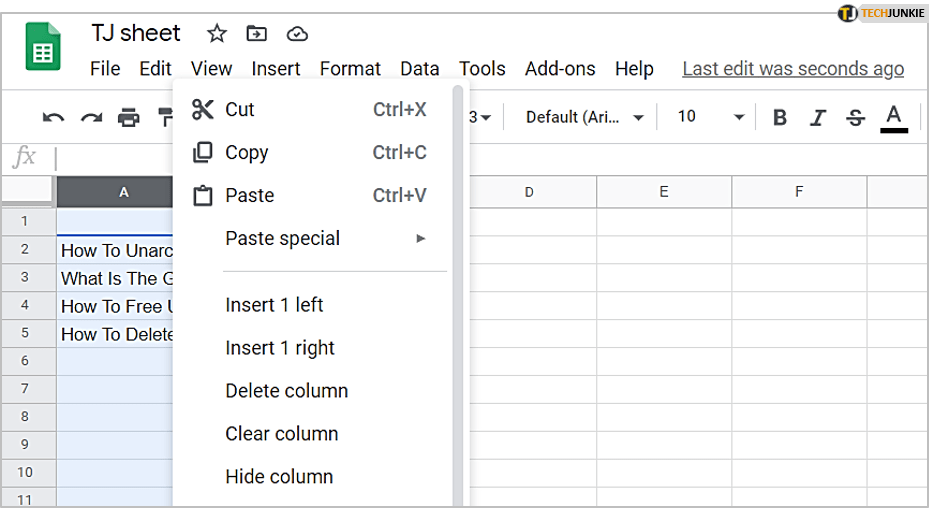Viewport: 933px width, 508px height.
Task: Toggle bold formatting
Action: point(780,118)
